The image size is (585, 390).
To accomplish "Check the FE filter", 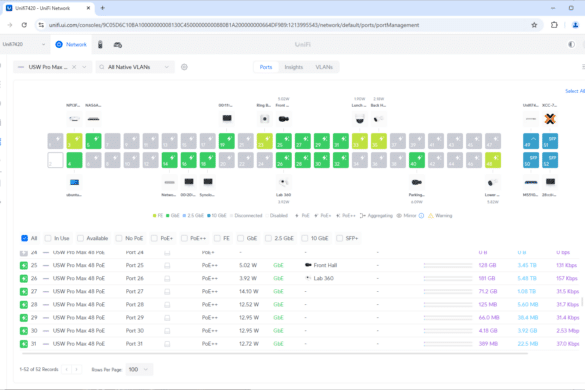I will (217, 238).
